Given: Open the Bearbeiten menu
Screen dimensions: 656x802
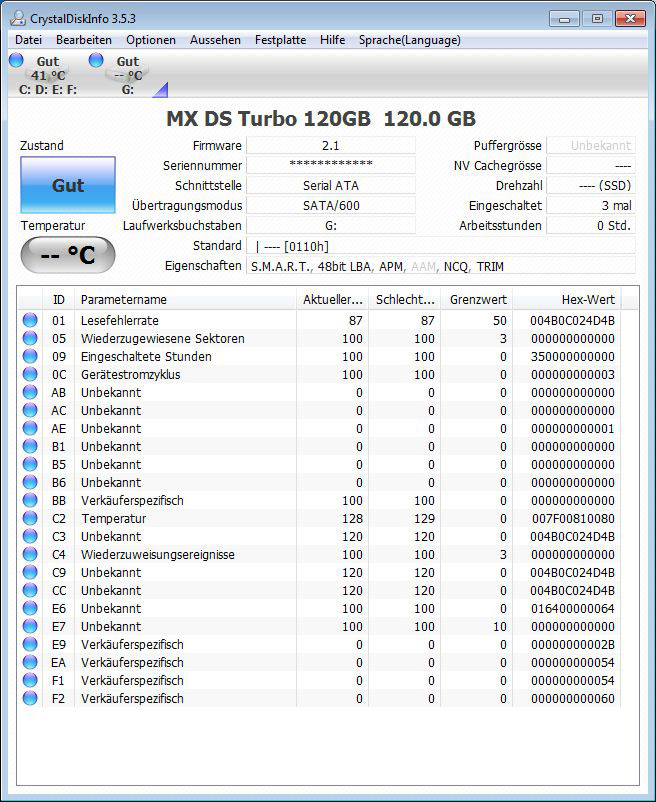Looking at the screenshot, I should [84, 40].
